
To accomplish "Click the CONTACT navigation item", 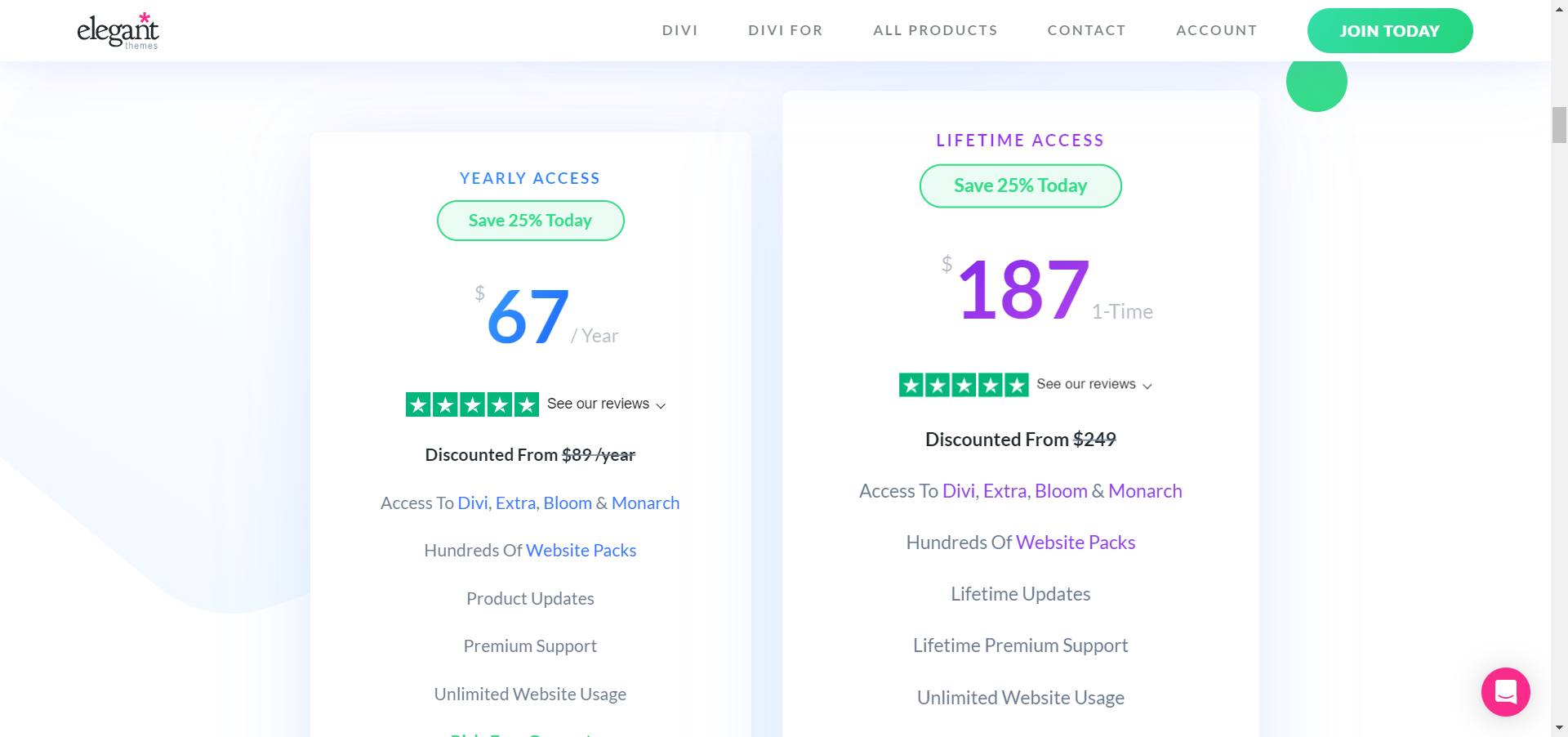I will 1086,30.
